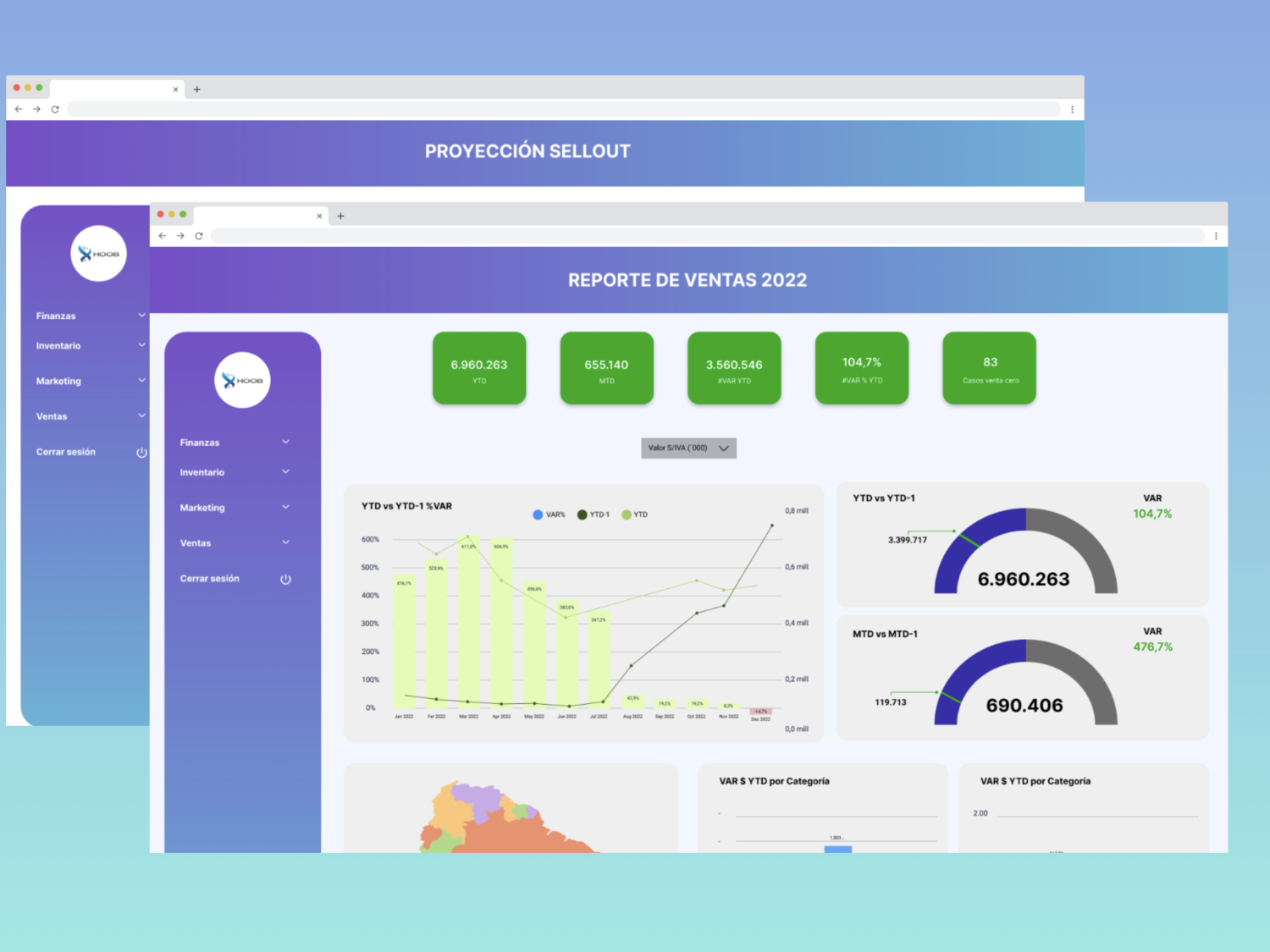Click the 83 Casos venta cero card
Image resolution: width=1270 pixels, height=952 pixels.
pos(989,368)
